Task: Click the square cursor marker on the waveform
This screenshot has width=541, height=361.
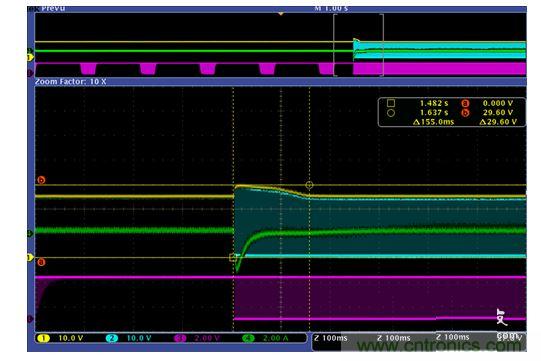Action: (233, 257)
